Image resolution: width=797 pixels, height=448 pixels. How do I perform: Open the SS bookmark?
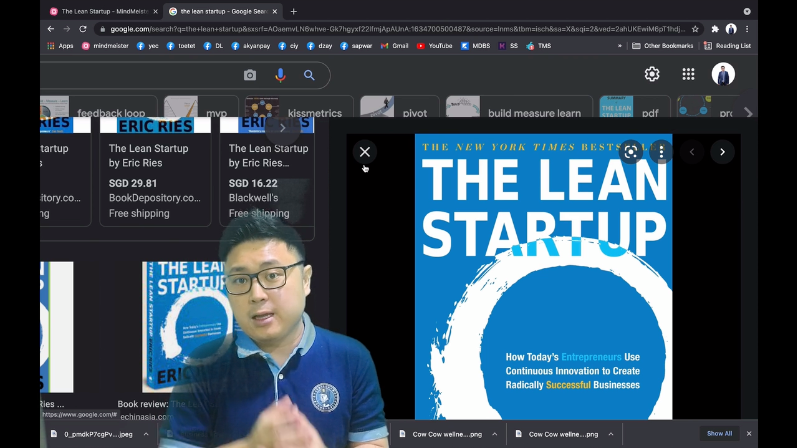508,46
